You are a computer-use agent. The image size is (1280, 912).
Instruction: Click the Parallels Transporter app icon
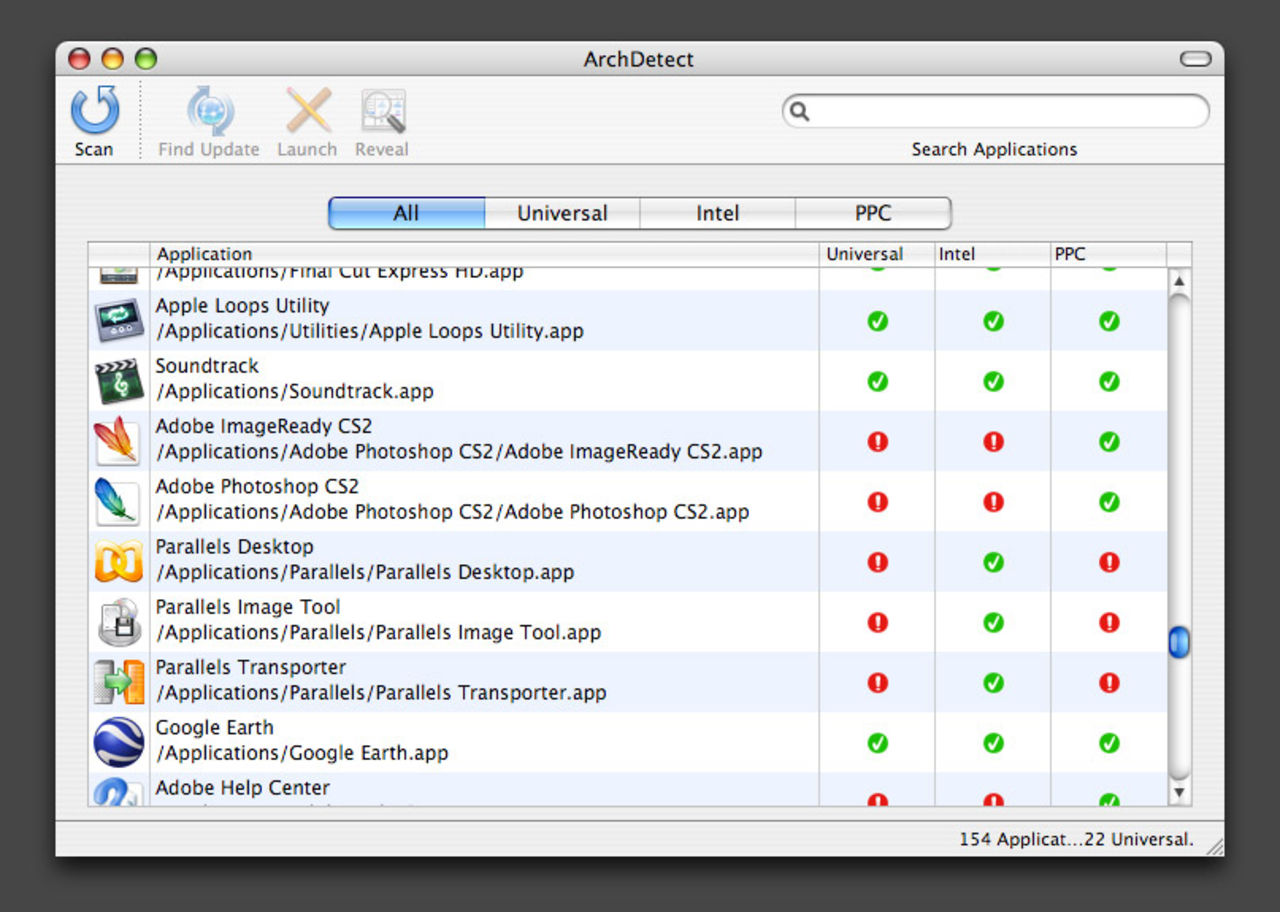point(118,682)
